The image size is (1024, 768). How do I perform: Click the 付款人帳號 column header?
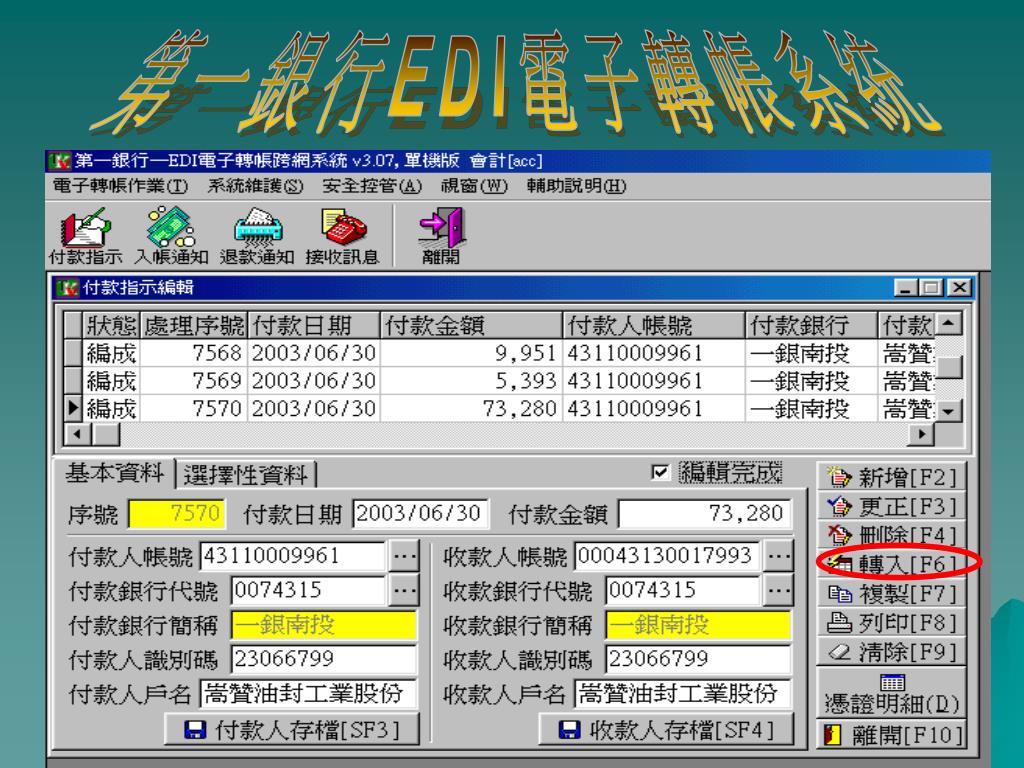tap(654, 325)
